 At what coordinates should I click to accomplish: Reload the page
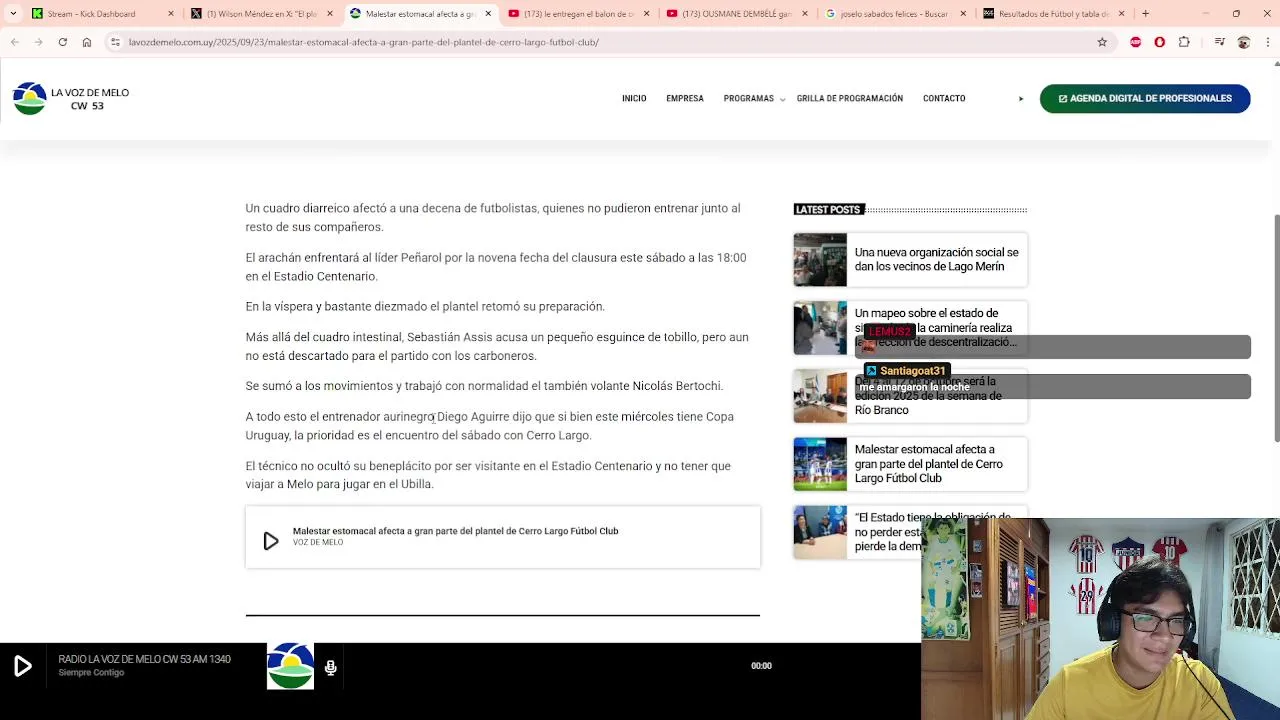click(62, 42)
